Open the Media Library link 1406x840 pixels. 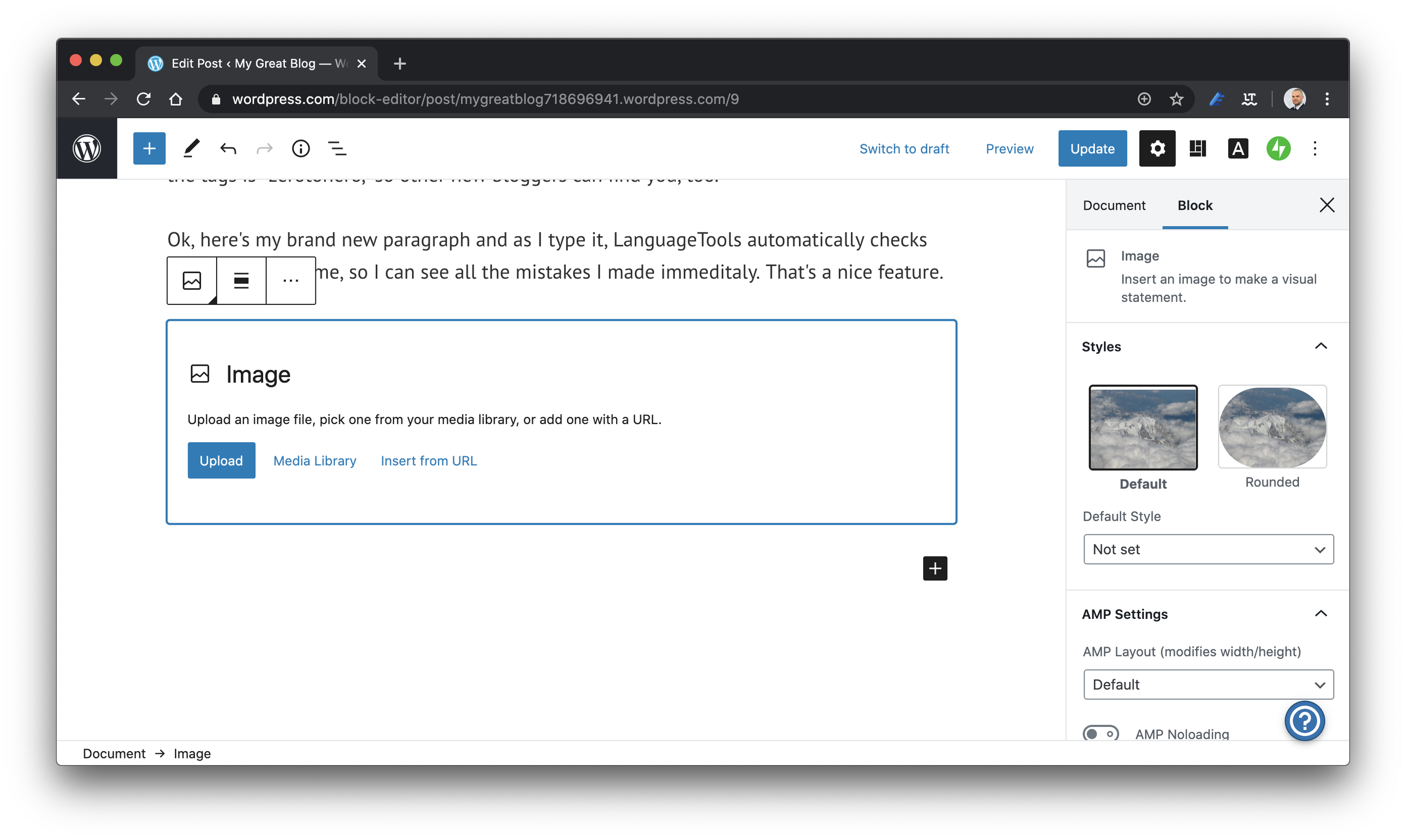(314, 460)
